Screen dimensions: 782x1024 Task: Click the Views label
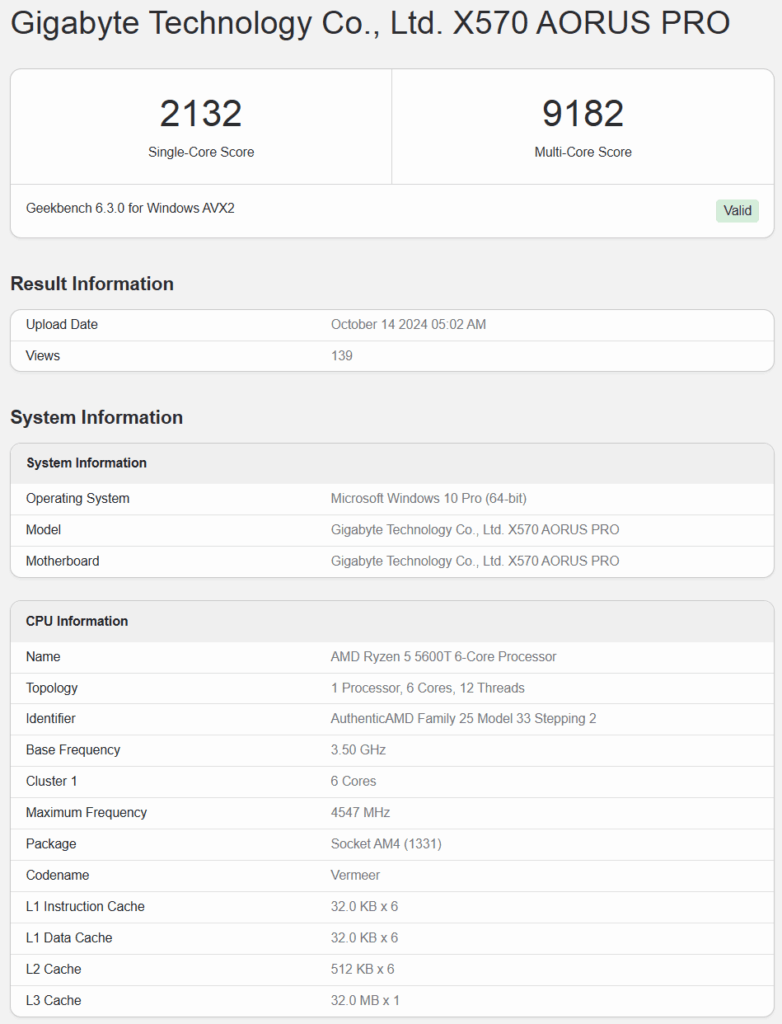42,356
